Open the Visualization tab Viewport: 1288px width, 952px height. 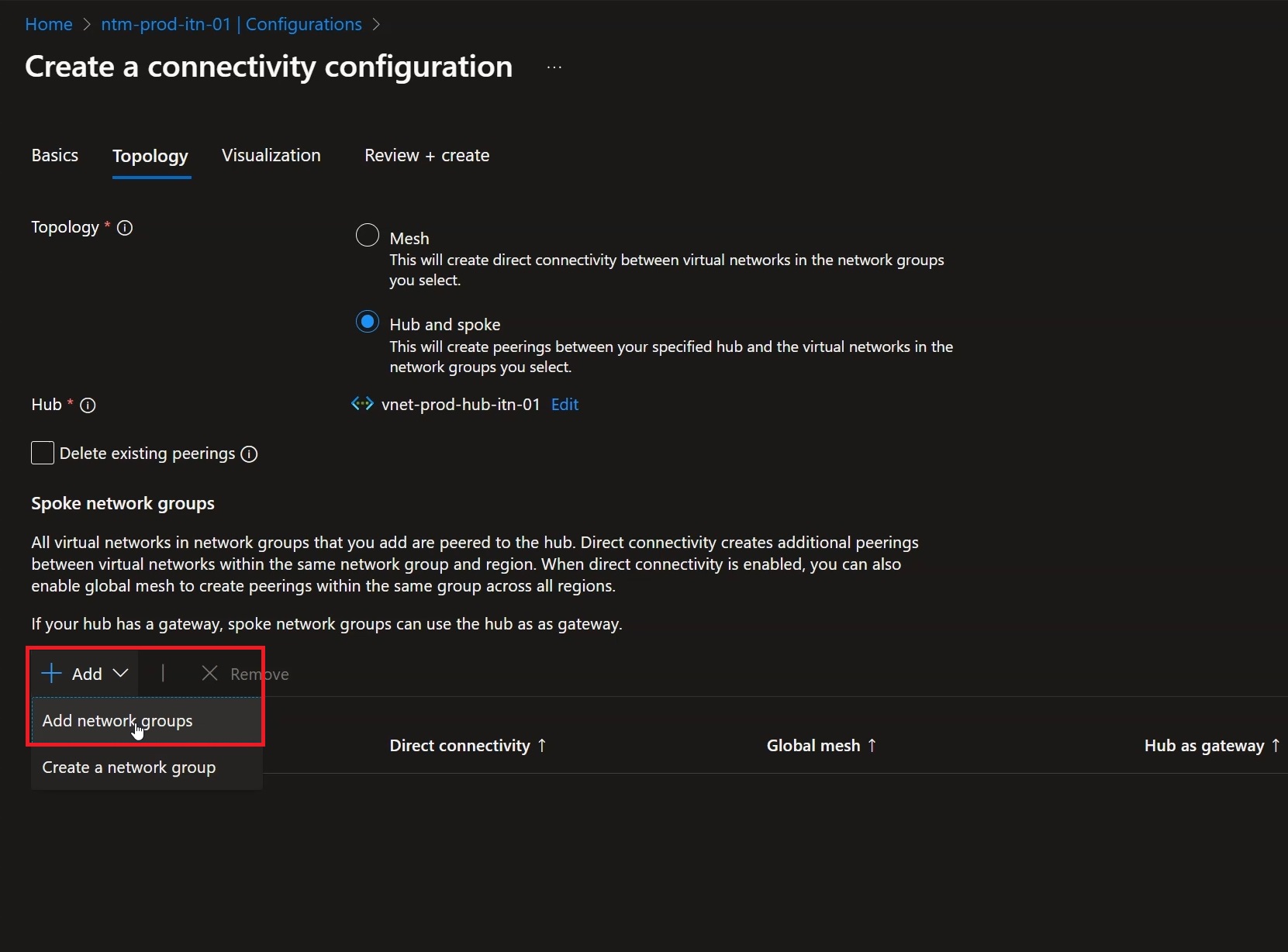click(x=271, y=155)
